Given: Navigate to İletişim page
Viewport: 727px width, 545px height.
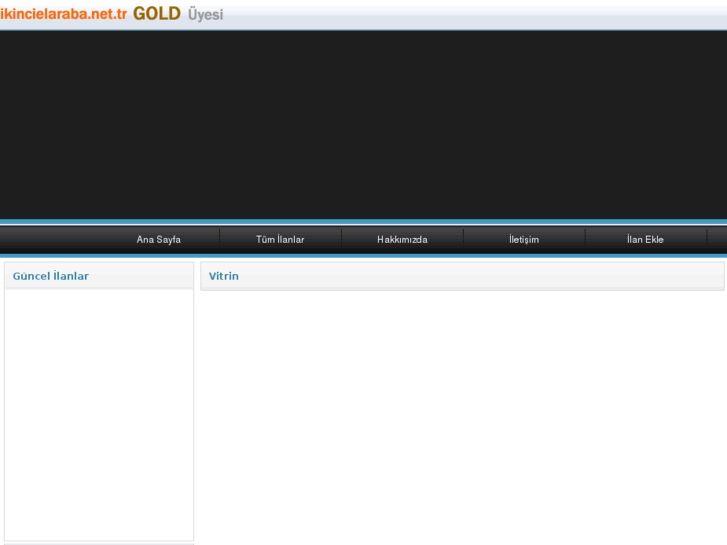Looking at the screenshot, I should point(523,240).
